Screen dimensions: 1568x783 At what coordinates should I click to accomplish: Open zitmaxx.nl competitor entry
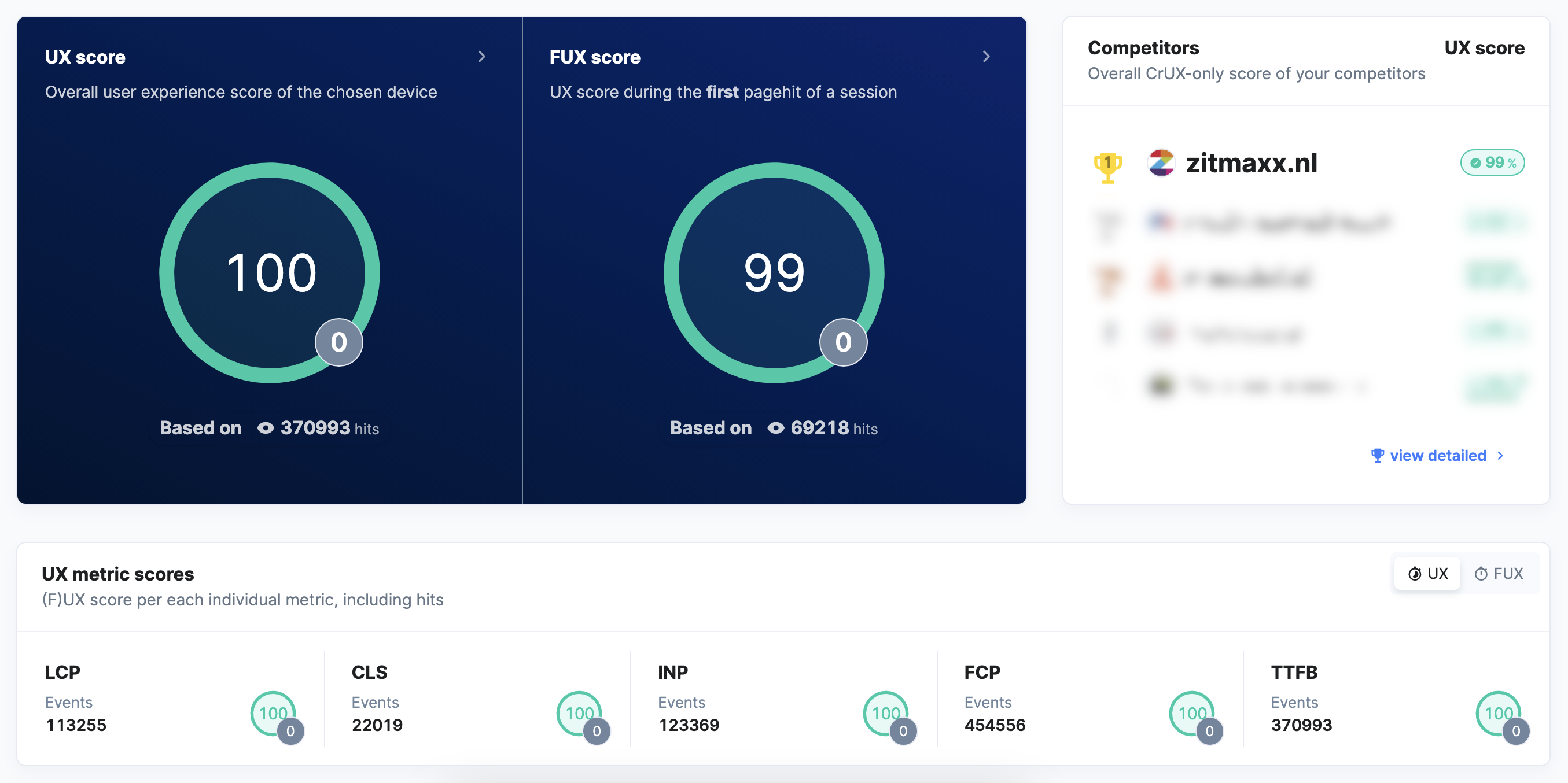1252,163
